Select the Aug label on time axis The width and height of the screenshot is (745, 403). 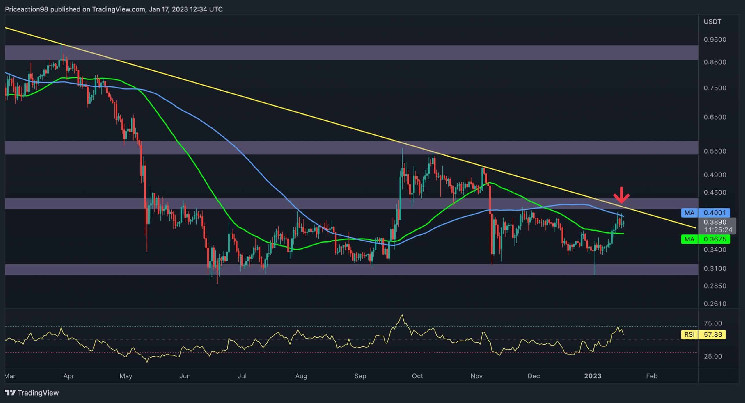point(301,376)
